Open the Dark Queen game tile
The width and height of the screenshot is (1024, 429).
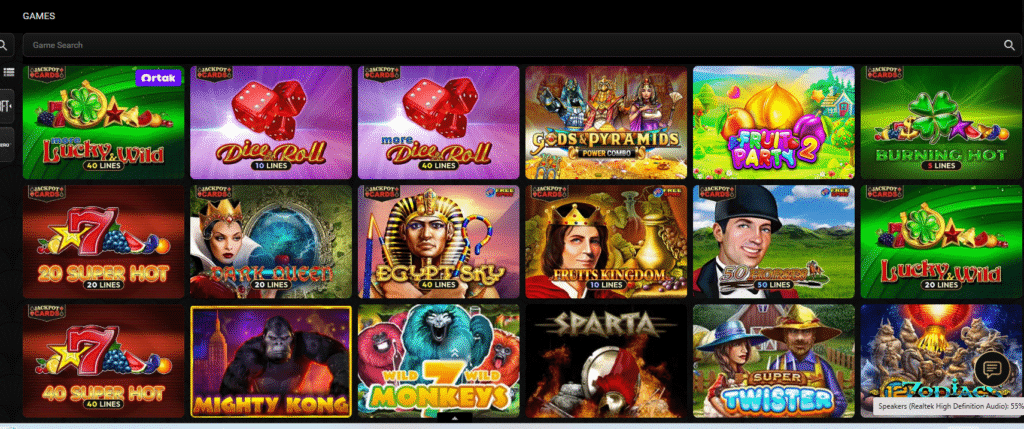[x=271, y=242]
